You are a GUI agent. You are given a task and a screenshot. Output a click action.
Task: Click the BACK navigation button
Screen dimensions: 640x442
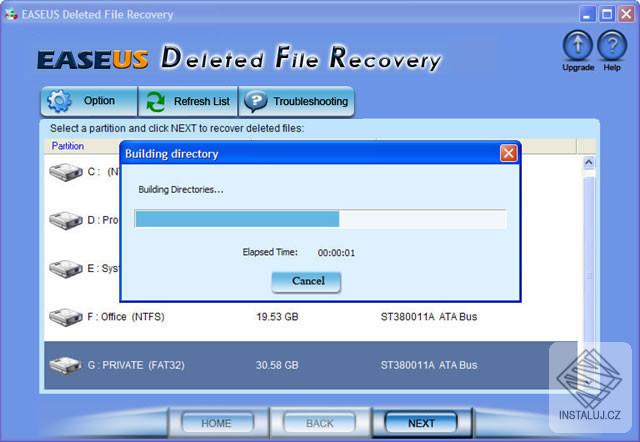(x=320, y=423)
